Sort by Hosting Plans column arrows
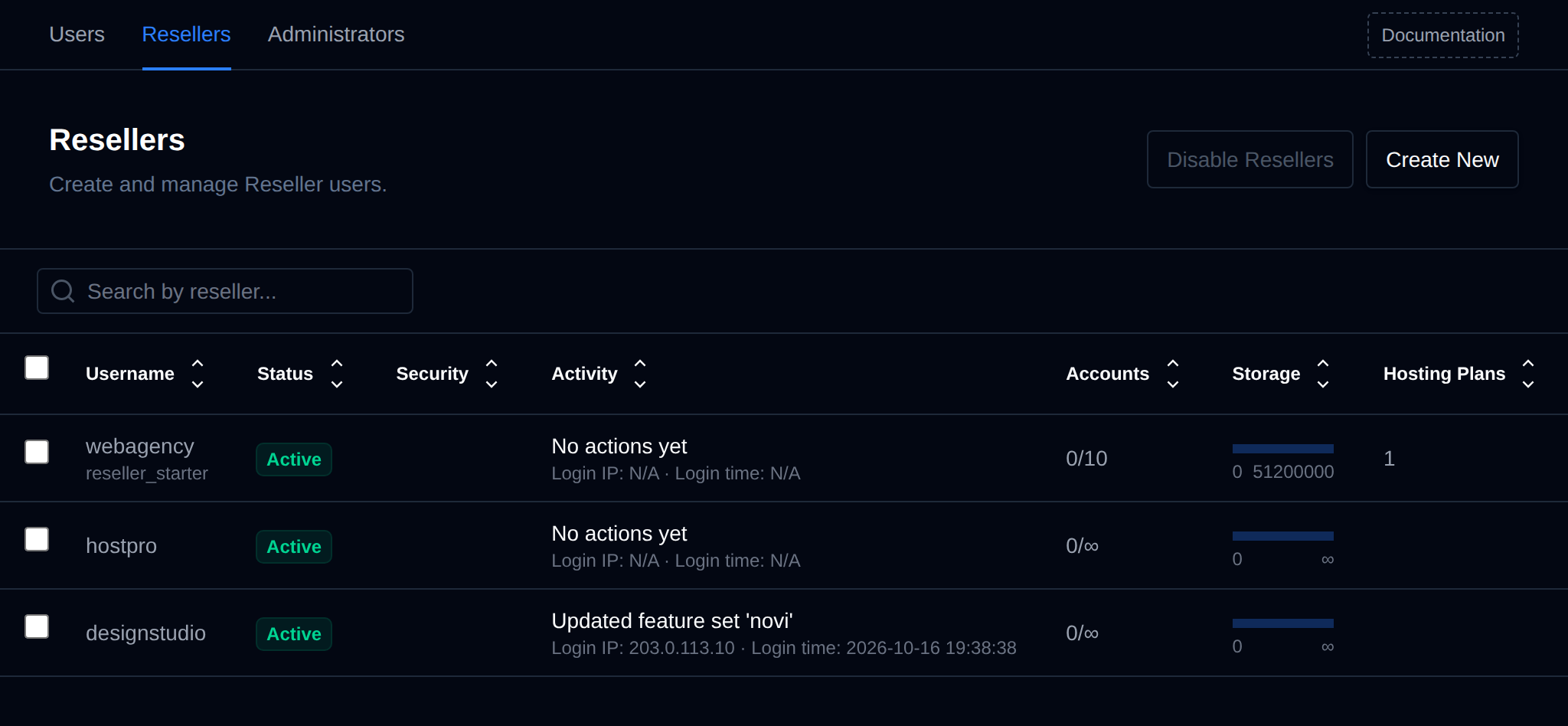Image resolution: width=1568 pixels, height=726 pixels. coord(1528,374)
